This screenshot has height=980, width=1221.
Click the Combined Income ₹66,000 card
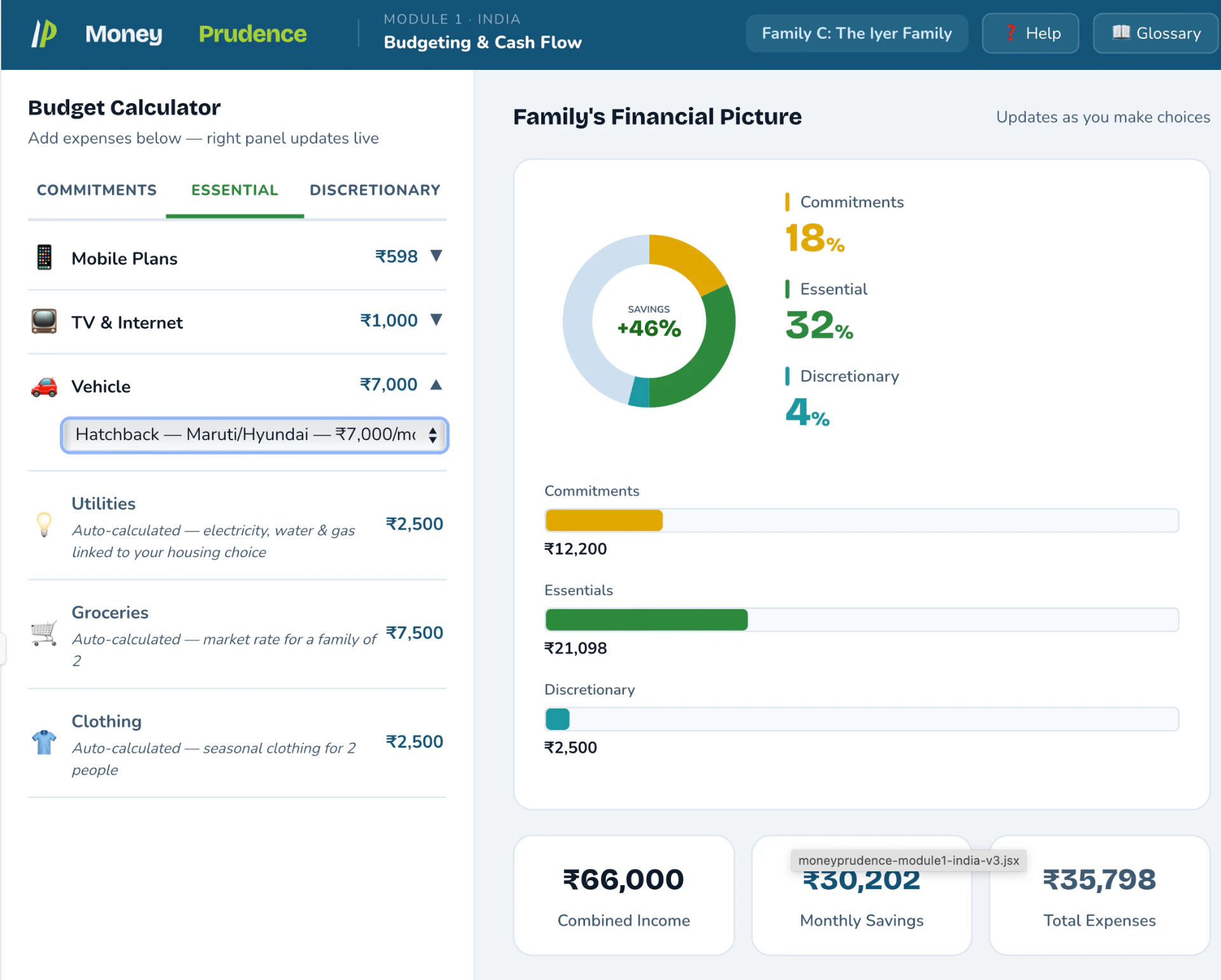(624, 895)
